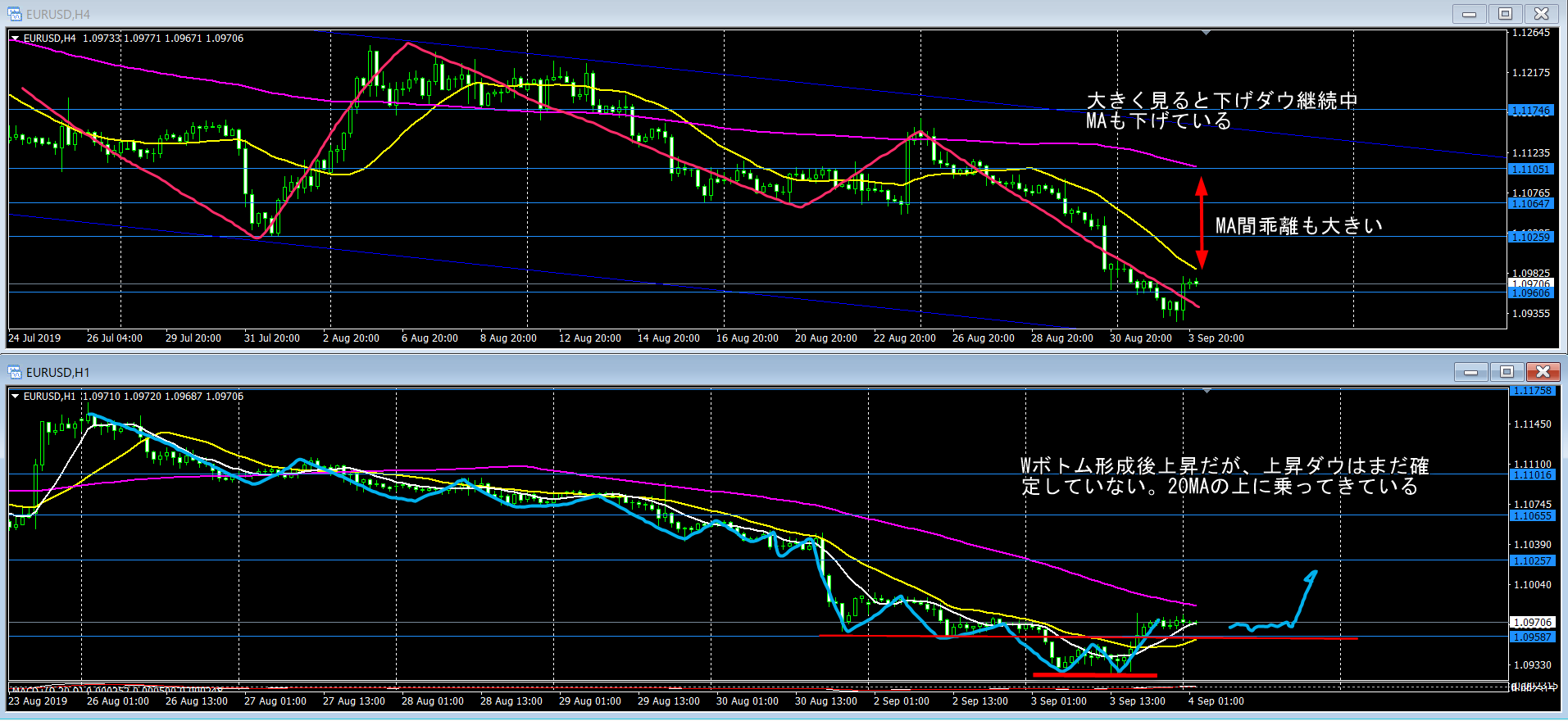Close the EURUSD,H1 chart window

(x=1543, y=372)
